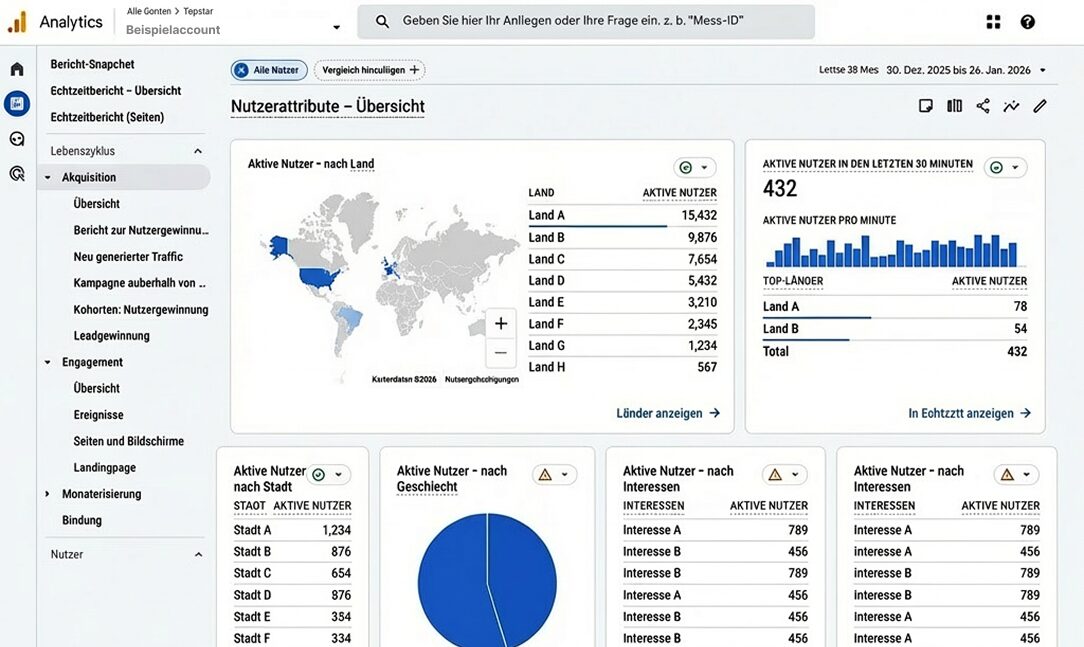The width and height of the screenshot is (1084, 647).
Task: Click the 'Länder anzeigen' link
Action: coord(668,413)
